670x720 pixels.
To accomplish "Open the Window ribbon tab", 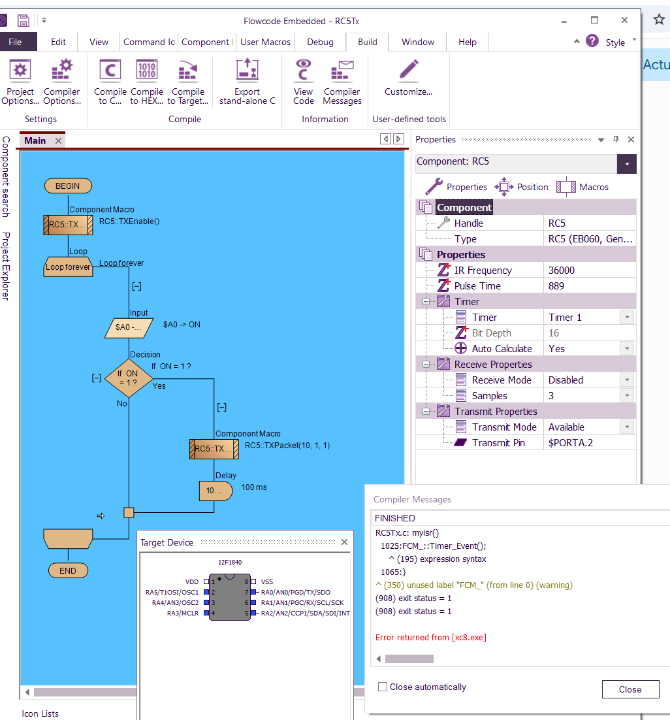I will click(x=417, y=42).
